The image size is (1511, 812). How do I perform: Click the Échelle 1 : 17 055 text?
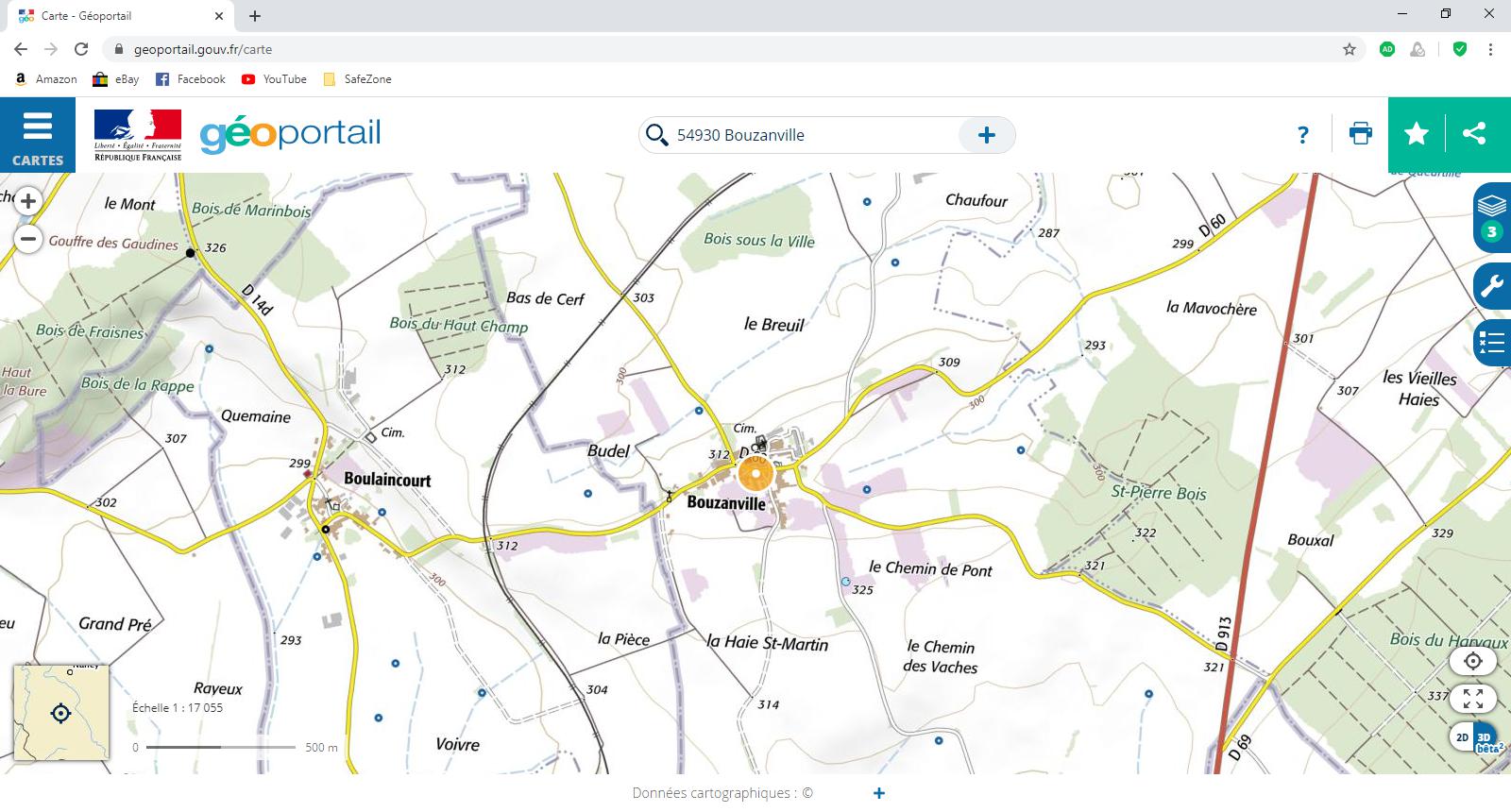click(178, 707)
